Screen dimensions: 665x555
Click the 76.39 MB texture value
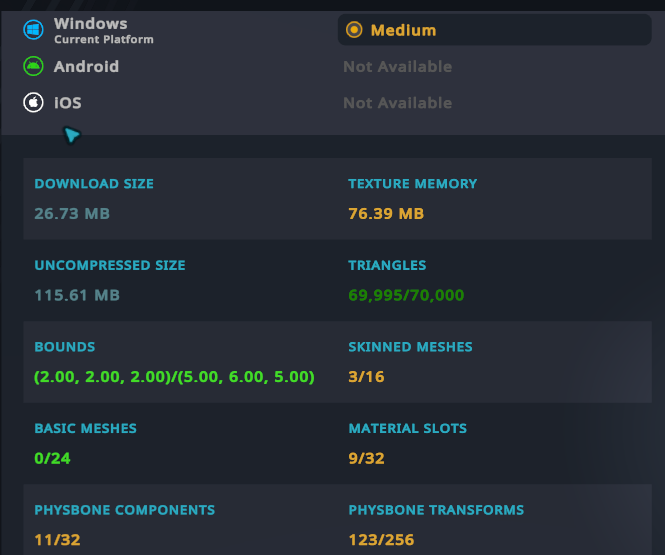386,214
